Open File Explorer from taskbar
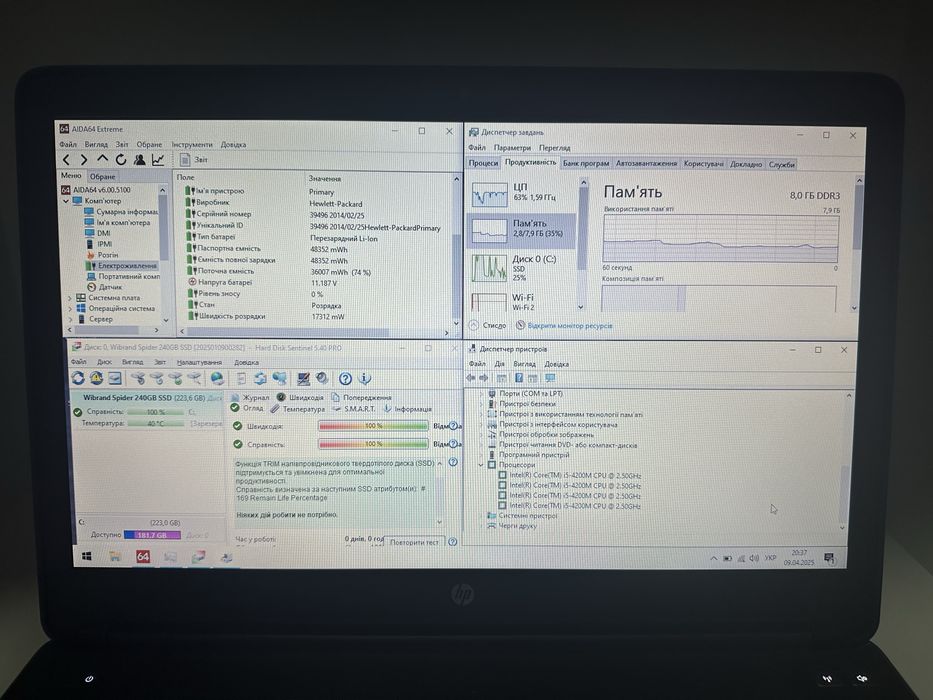 click(115, 557)
